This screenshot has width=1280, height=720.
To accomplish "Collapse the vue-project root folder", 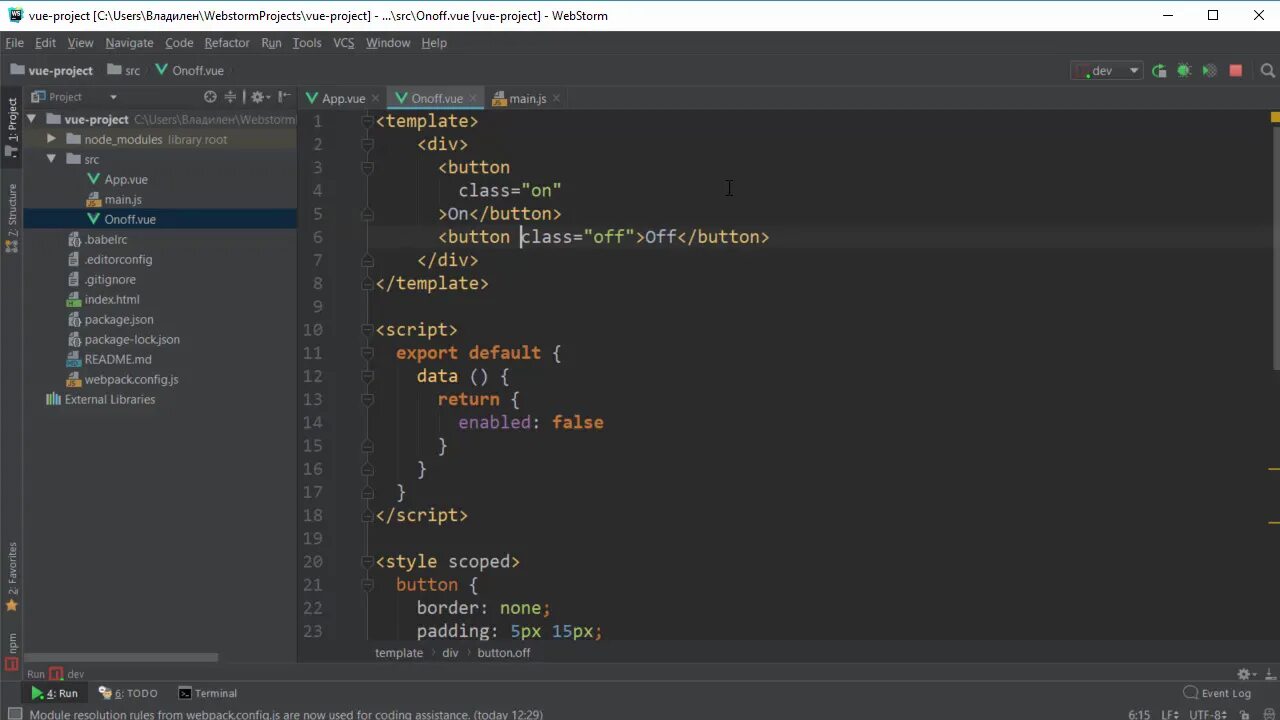I will point(32,119).
